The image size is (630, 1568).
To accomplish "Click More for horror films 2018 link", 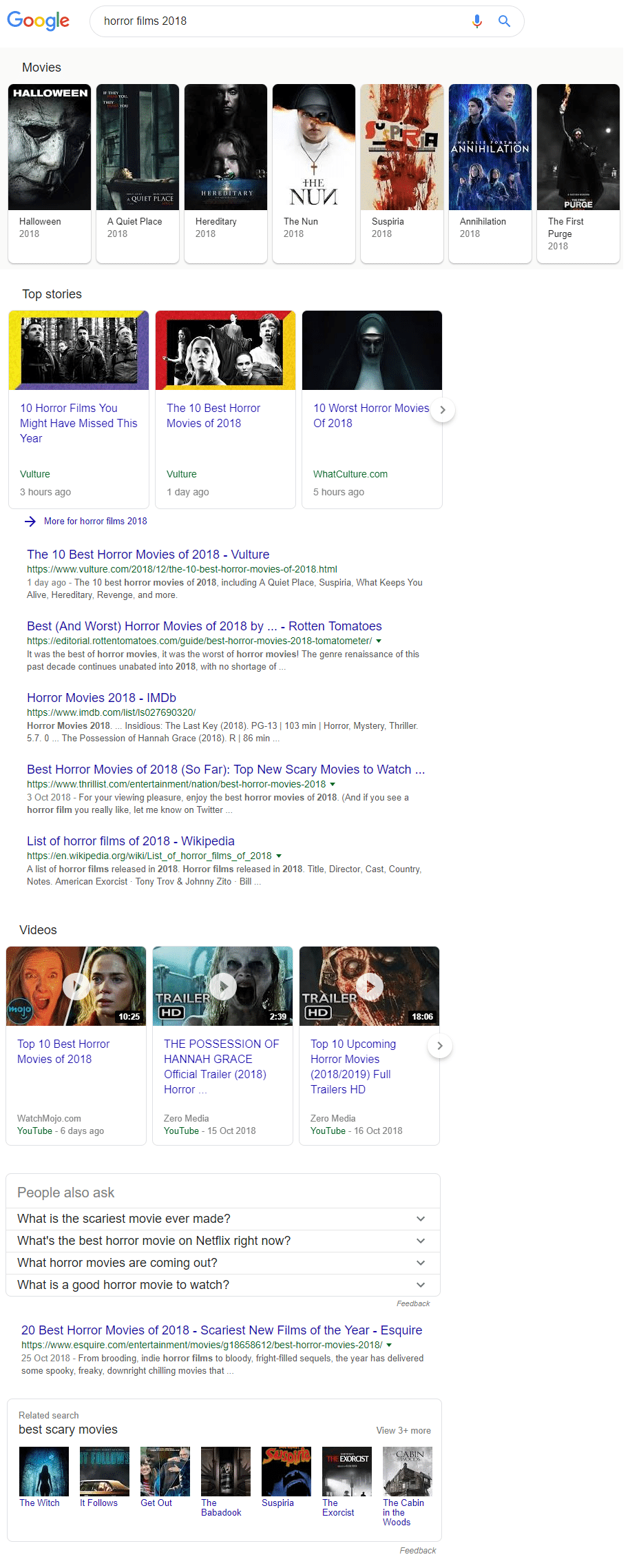I will pyautogui.click(x=96, y=521).
